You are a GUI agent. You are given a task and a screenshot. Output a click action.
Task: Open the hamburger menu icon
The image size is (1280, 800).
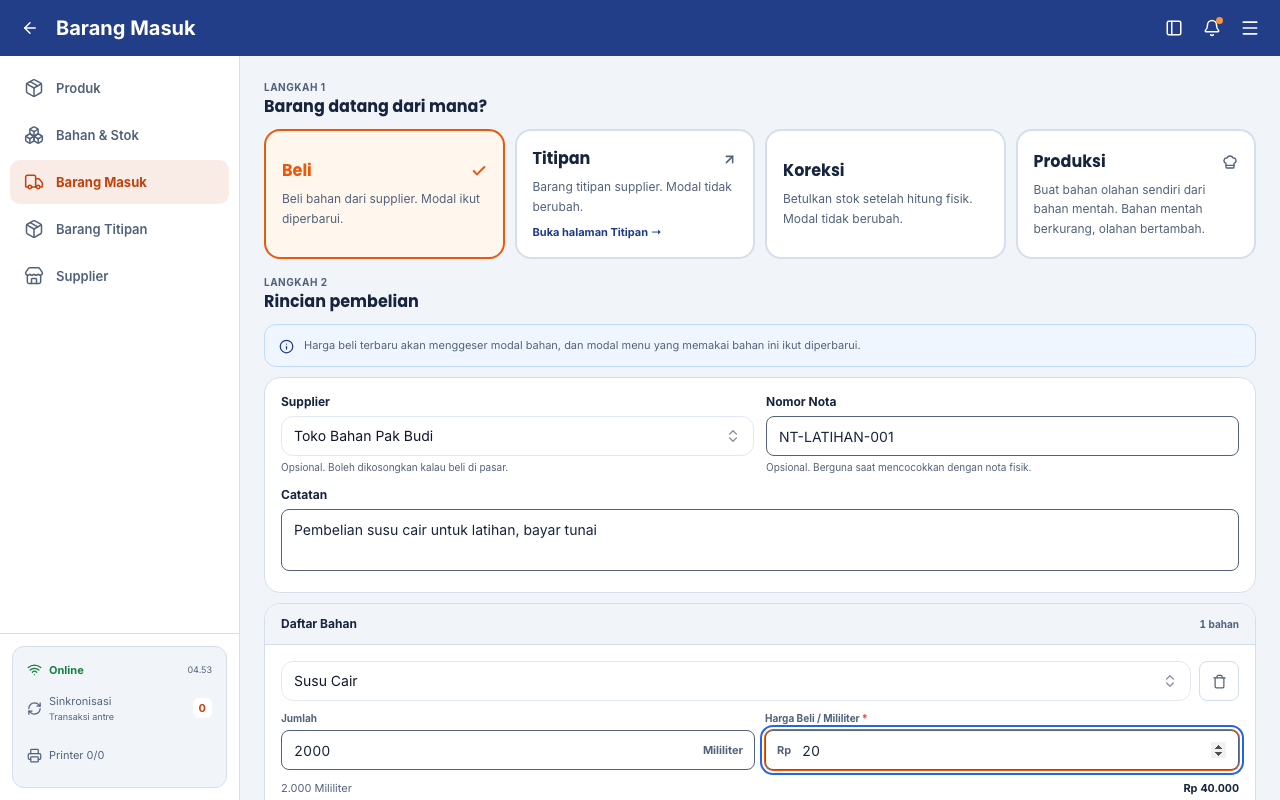pos(1250,28)
